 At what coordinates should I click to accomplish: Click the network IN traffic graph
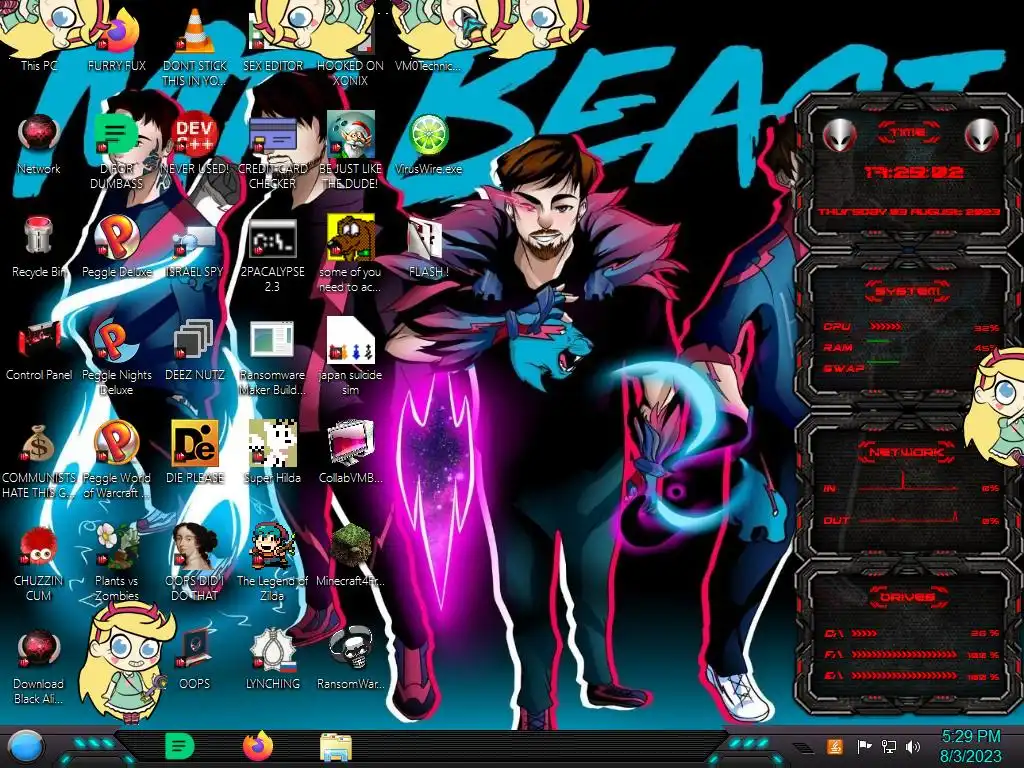[x=908, y=482]
